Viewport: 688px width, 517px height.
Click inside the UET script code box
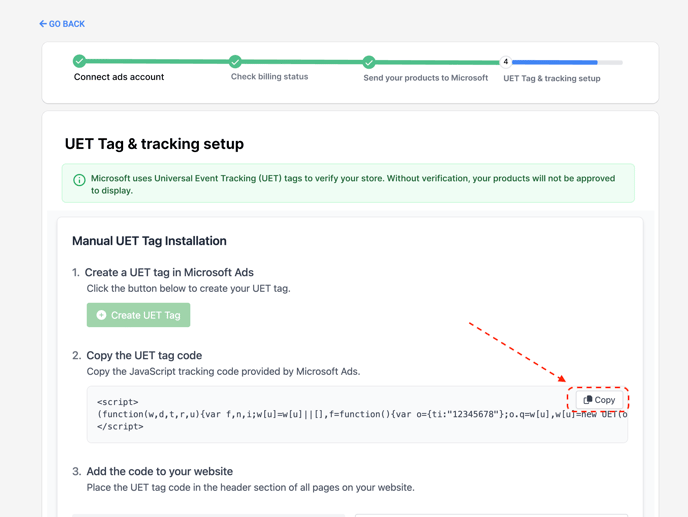(357, 414)
